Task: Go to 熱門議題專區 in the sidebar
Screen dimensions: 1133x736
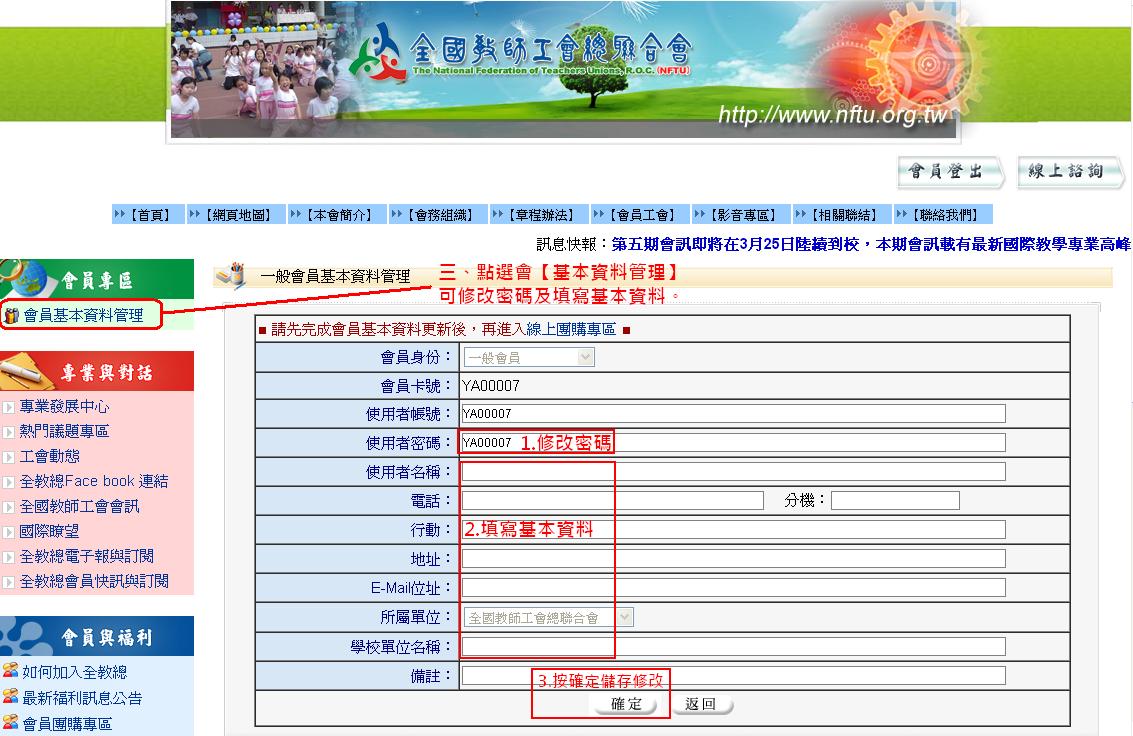Action: click(64, 431)
